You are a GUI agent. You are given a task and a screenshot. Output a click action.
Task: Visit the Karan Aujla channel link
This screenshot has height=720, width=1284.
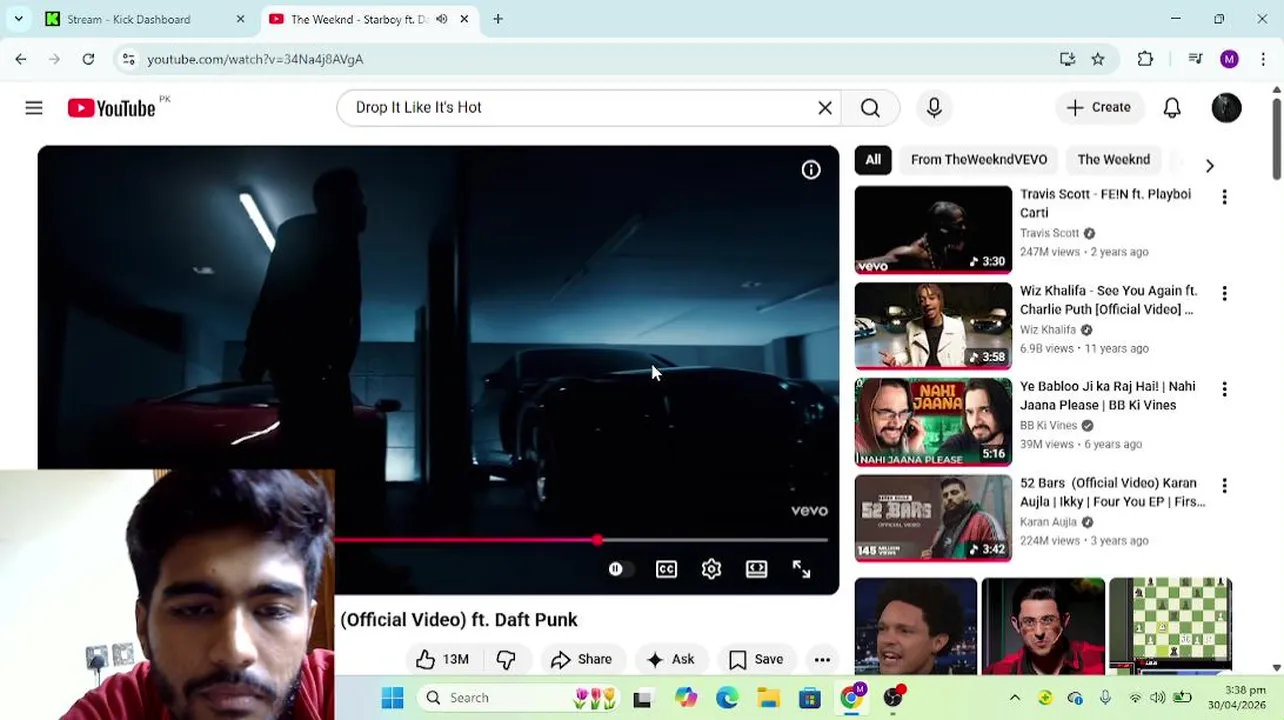pyautogui.click(x=1048, y=522)
